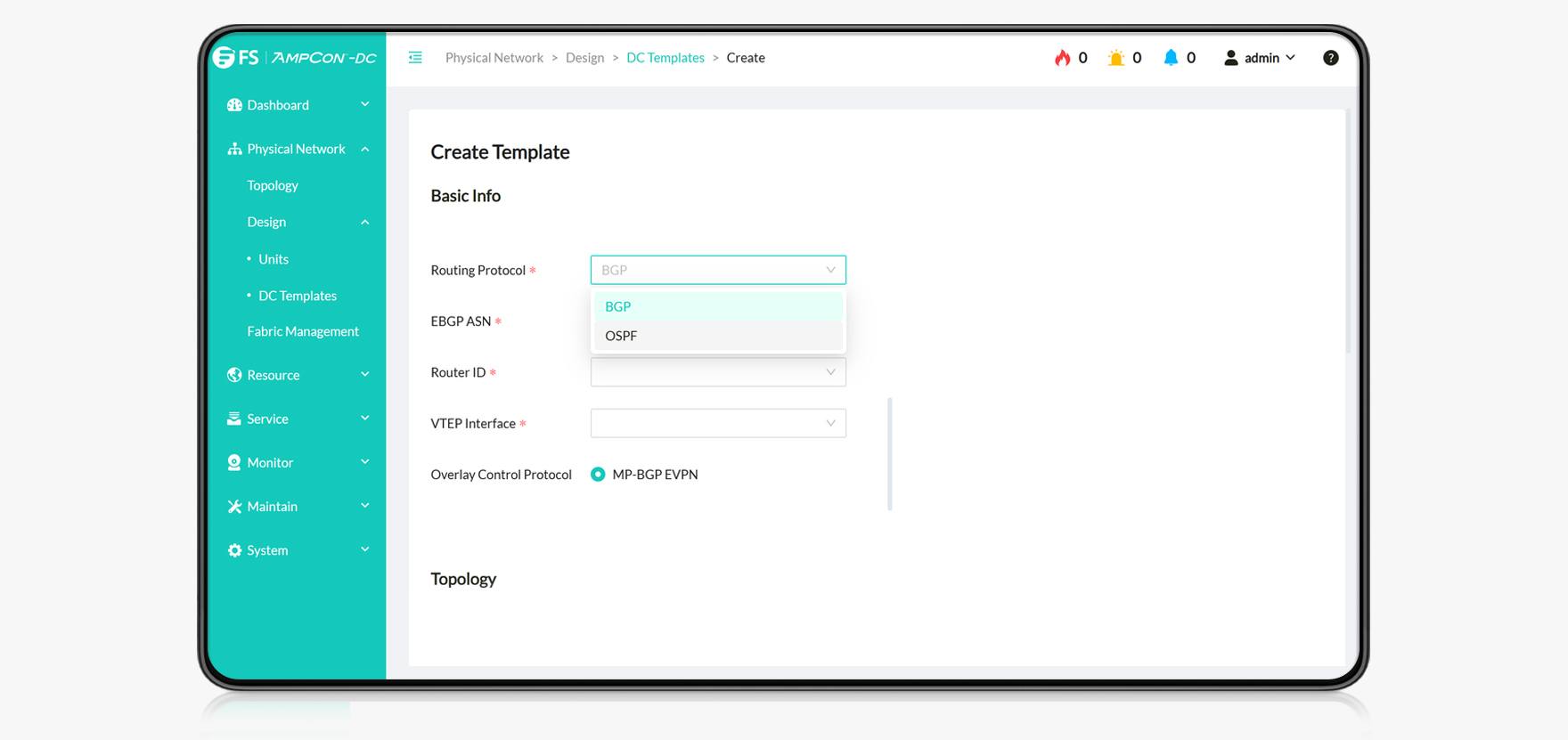This screenshot has height=740, width=1568.
Task: Collapse the Physical Network menu chevron
Action: click(x=365, y=150)
